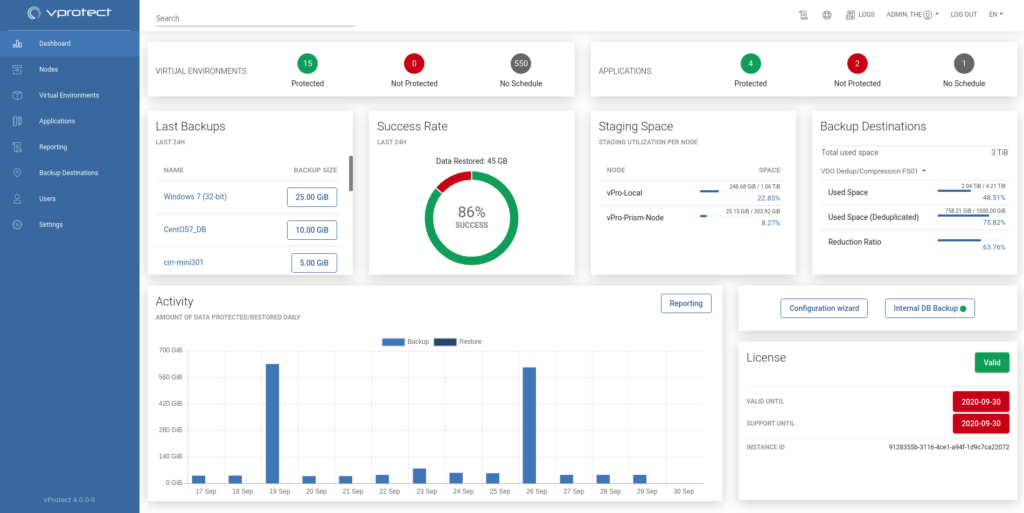Open the ADMIN, THE user dropdown
The height and width of the screenshot is (513, 1024).
[x=912, y=15]
